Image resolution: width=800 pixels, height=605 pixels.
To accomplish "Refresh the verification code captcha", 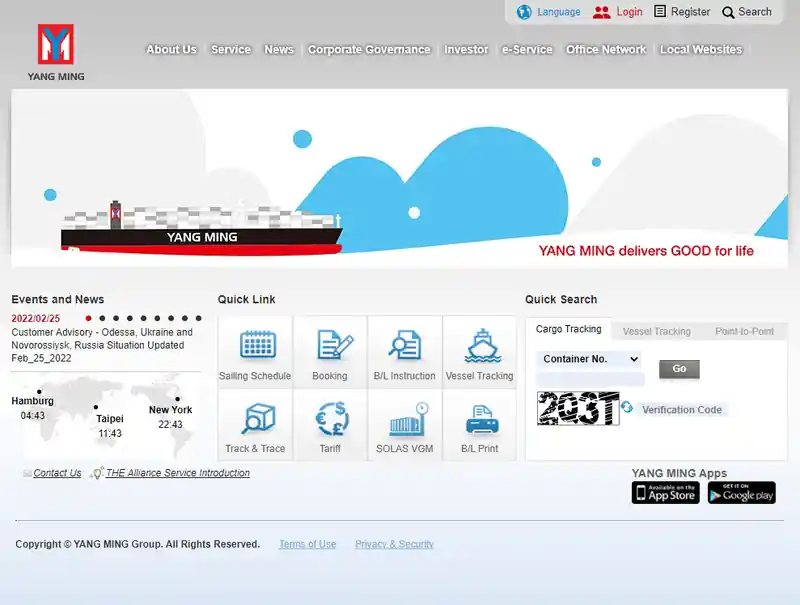I will coord(627,407).
